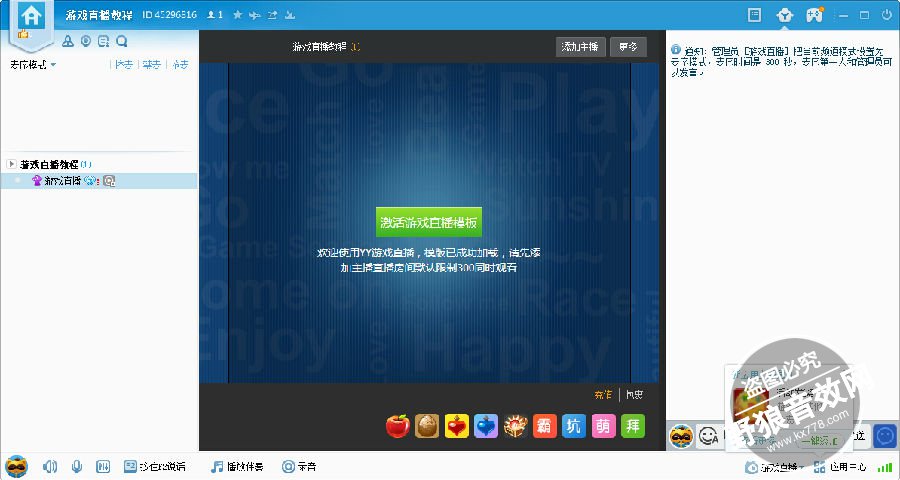Toggle the mixer icon in bottom bar
900x480 pixels.
point(103,466)
